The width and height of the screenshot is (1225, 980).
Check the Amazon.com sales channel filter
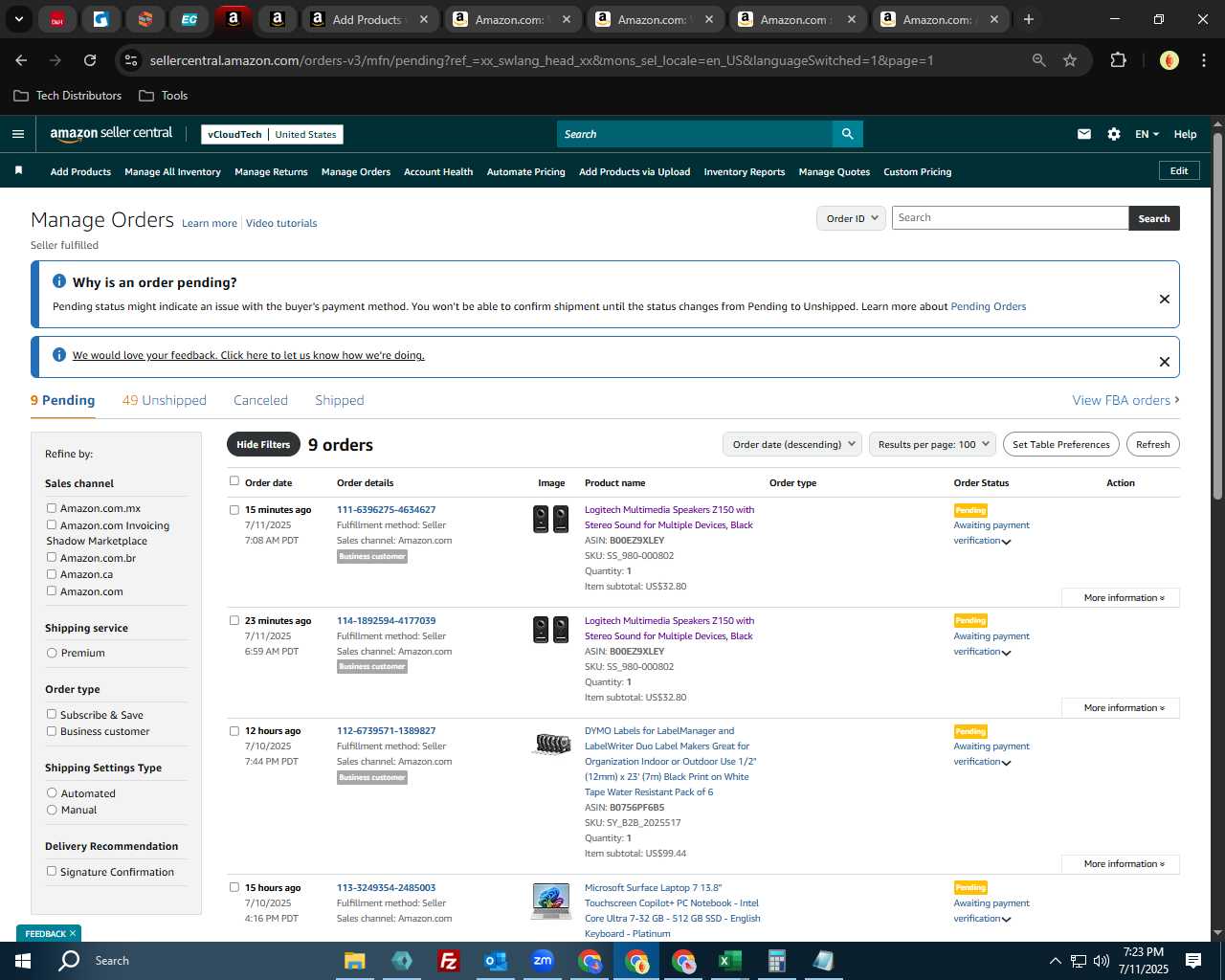click(x=52, y=590)
